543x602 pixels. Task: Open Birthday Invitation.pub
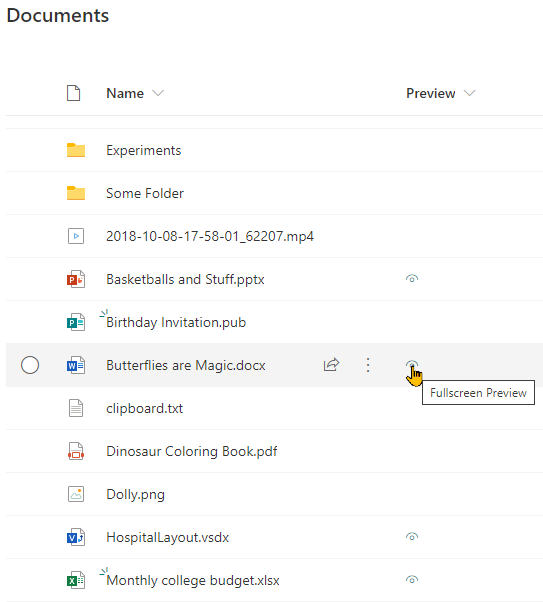176,322
